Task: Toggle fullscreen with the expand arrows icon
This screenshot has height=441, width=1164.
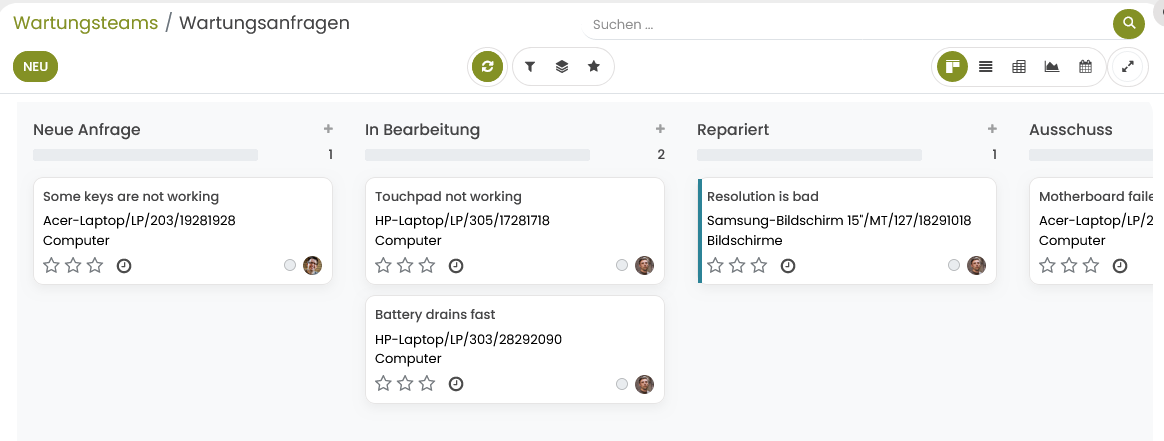Action: coord(1128,67)
